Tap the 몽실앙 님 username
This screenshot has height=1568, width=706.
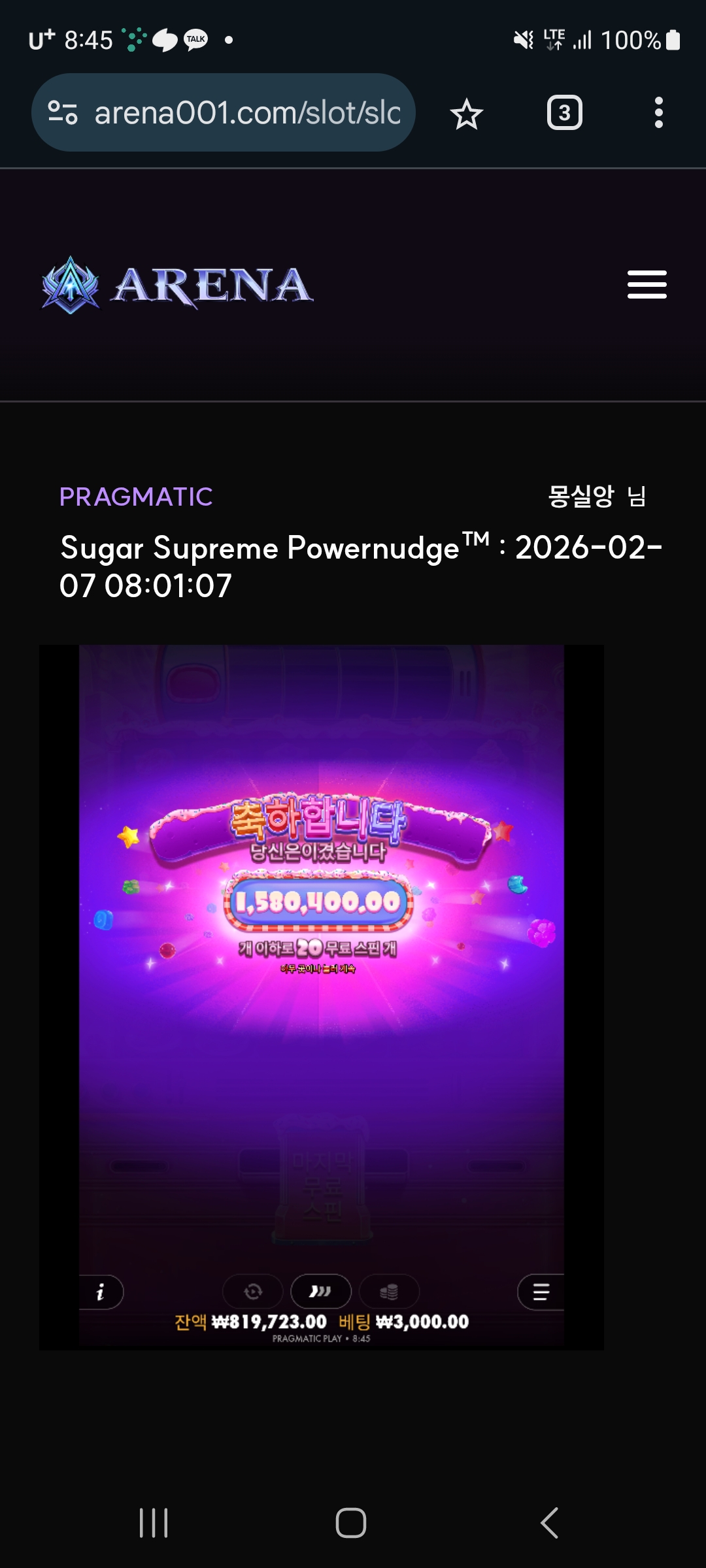pos(597,497)
